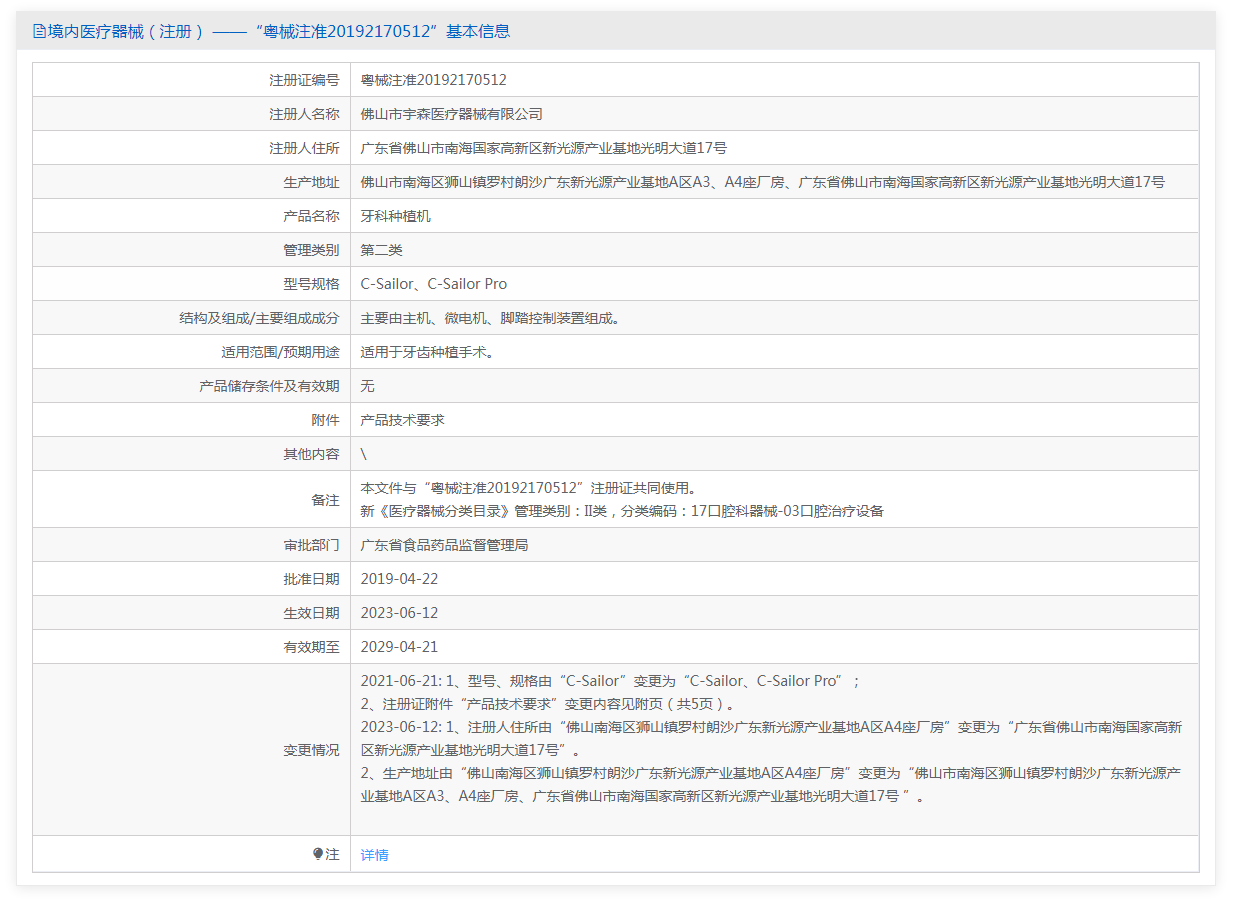Select remark line 本文件与…注册证共同使用

(x=528, y=488)
